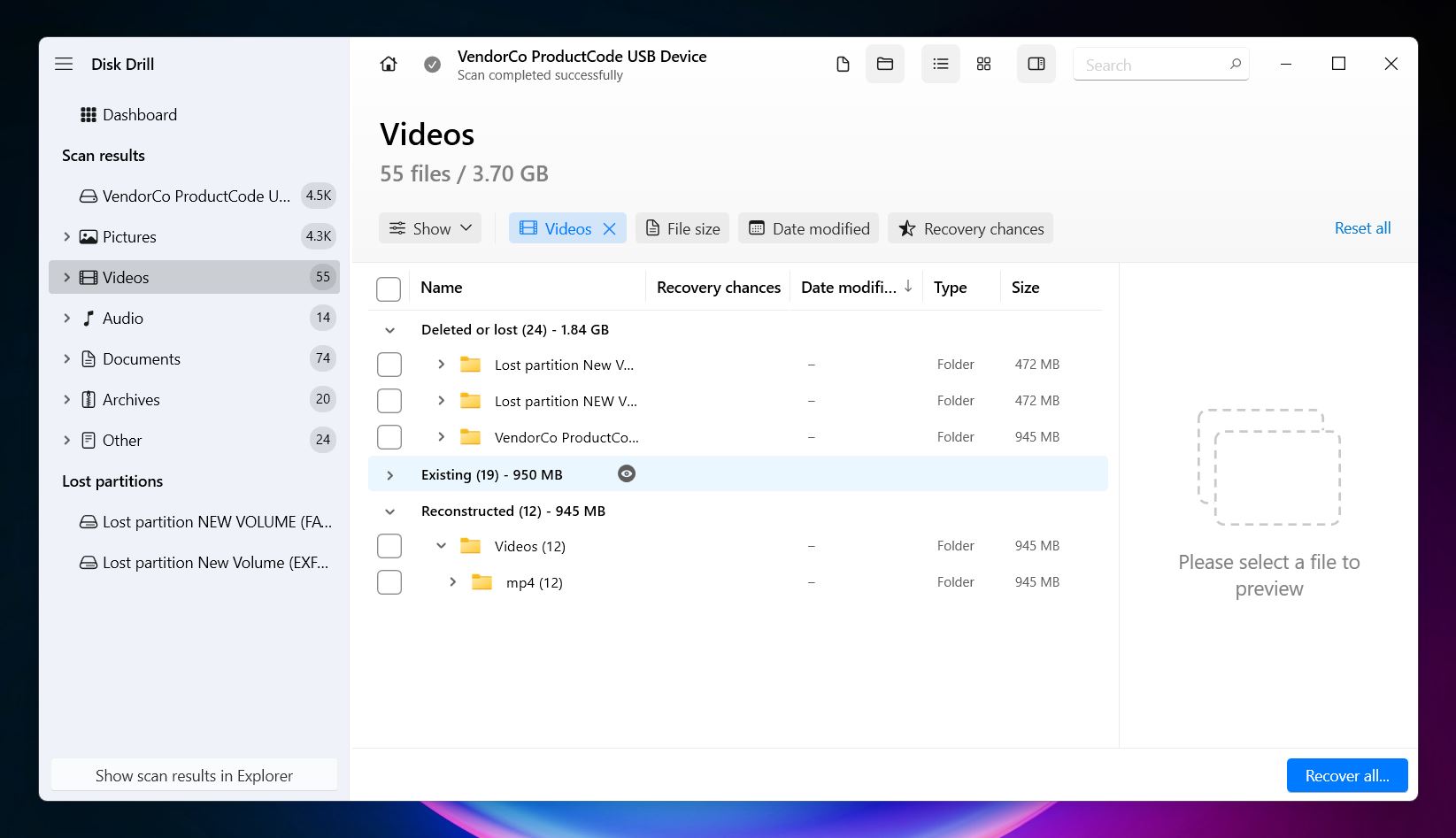This screenshot has width=1456, height=838.
Task: Click the Archives category icon
Action: 89,399
